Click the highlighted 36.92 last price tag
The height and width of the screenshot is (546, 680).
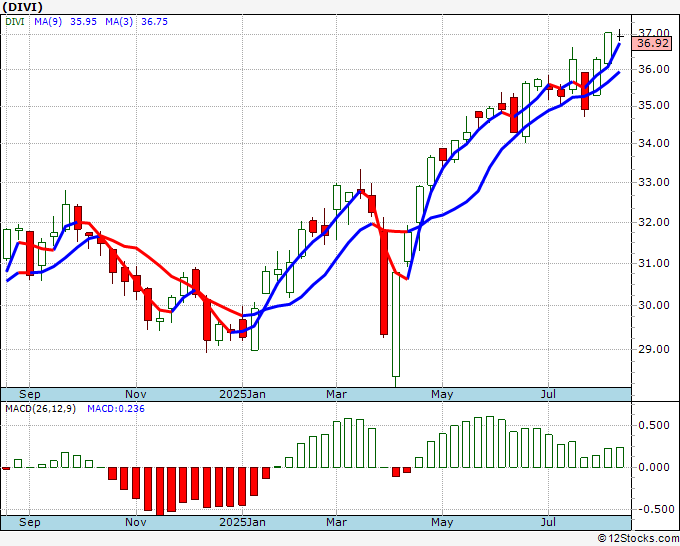[652, 43]
